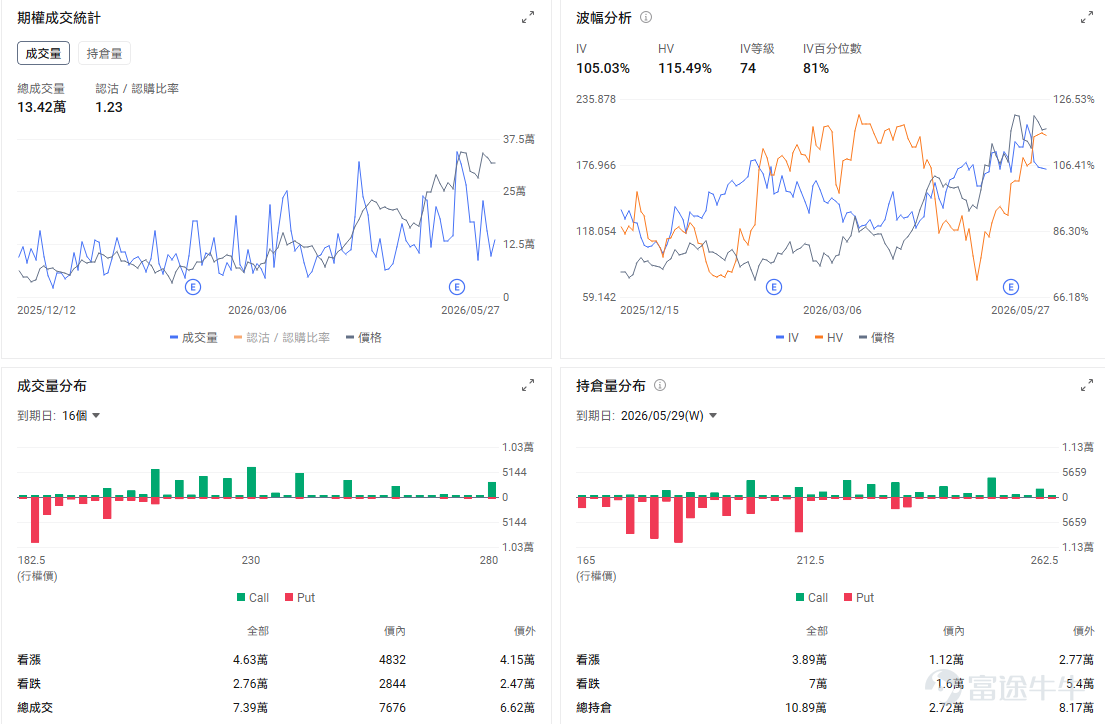Click the 總持倉 價外 value 8.17萬
Screen dimensions: 1105x724
[x=1076, y=708]
